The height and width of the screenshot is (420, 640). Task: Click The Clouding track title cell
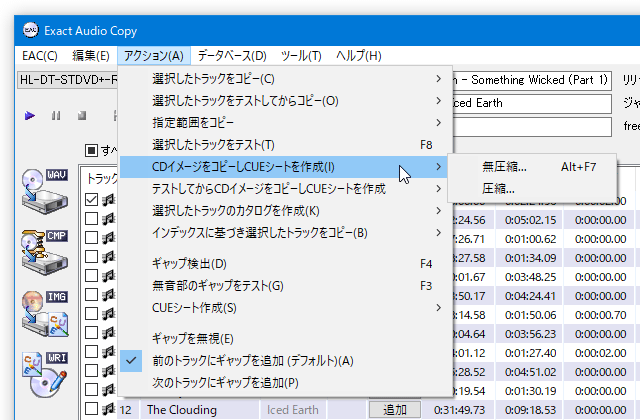[x=199, y=410]
